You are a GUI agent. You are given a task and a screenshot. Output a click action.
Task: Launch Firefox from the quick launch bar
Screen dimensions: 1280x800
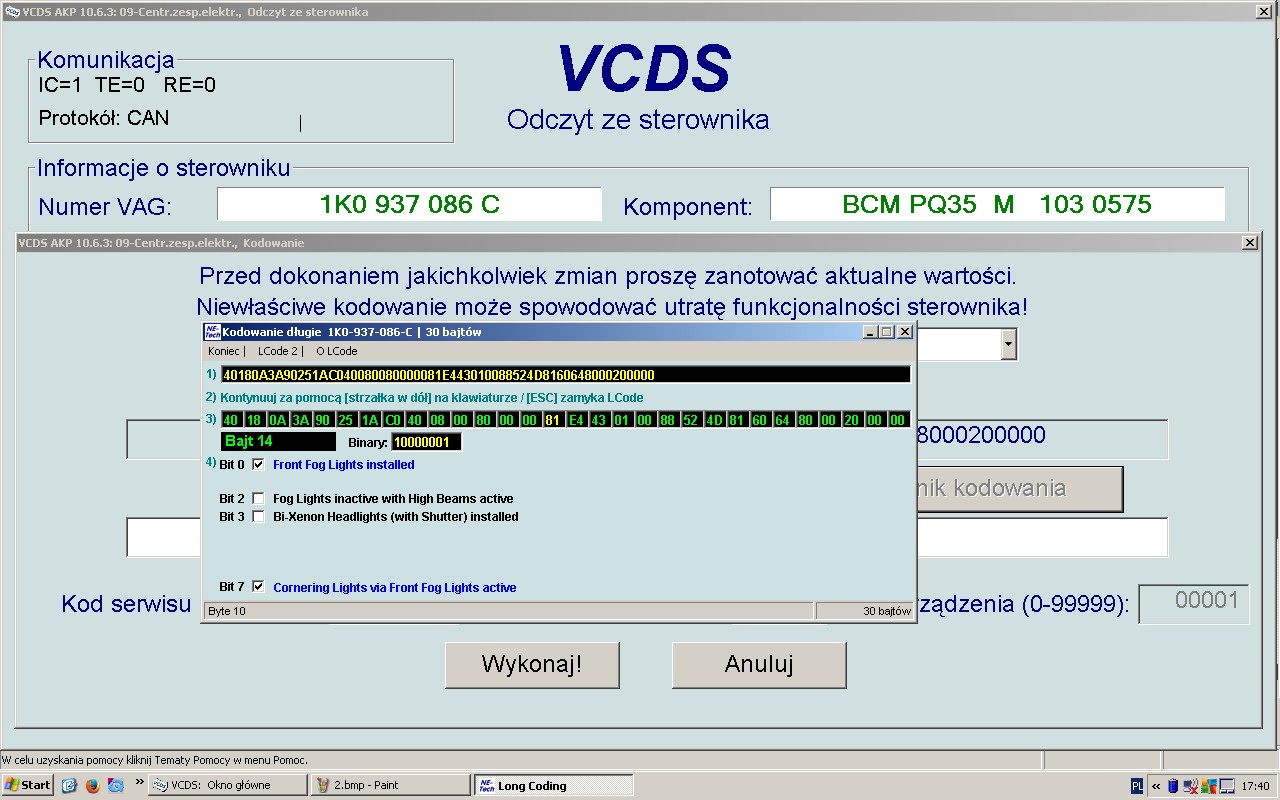93,785
